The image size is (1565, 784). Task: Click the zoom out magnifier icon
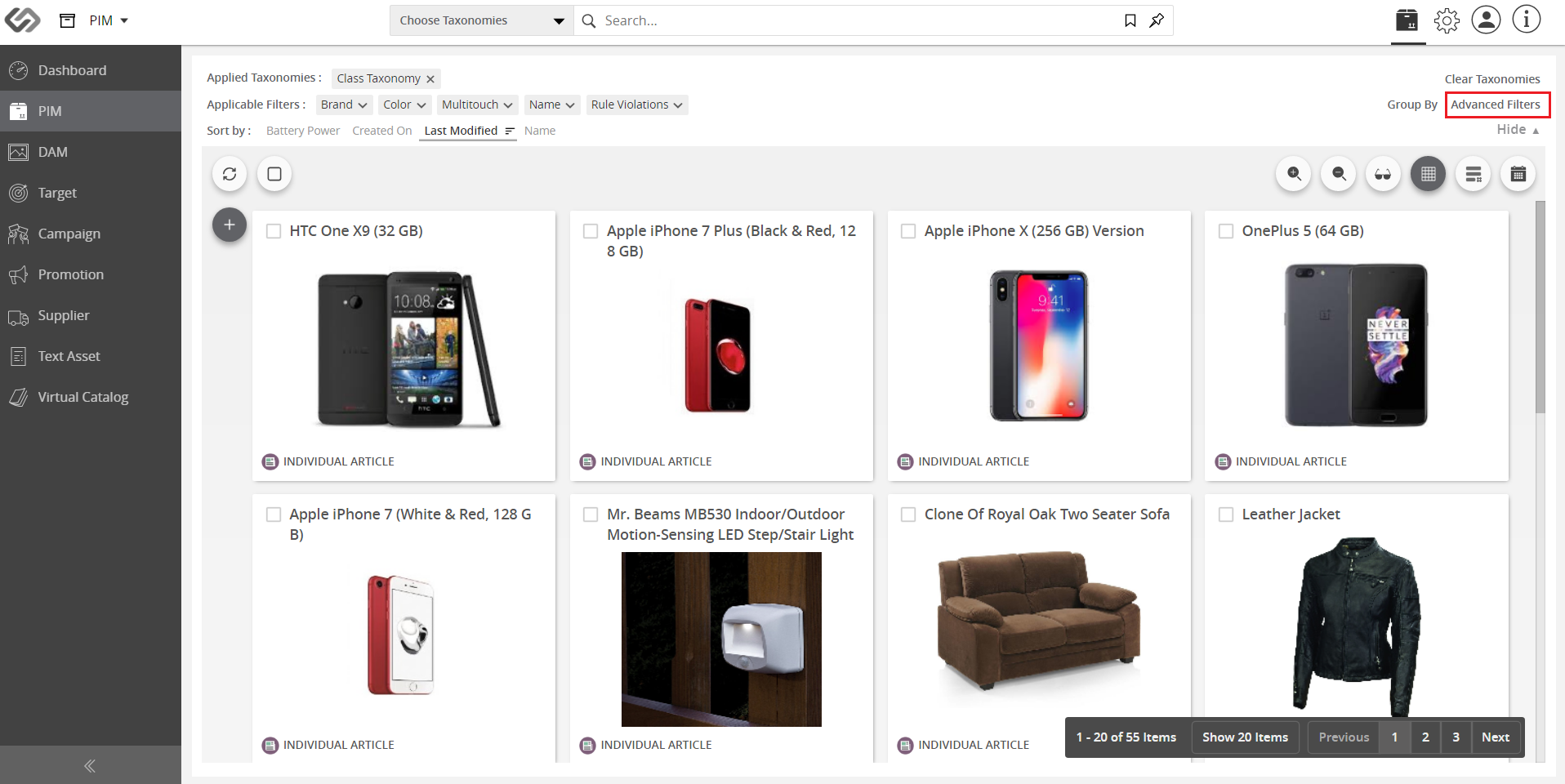pos(1339,174)
